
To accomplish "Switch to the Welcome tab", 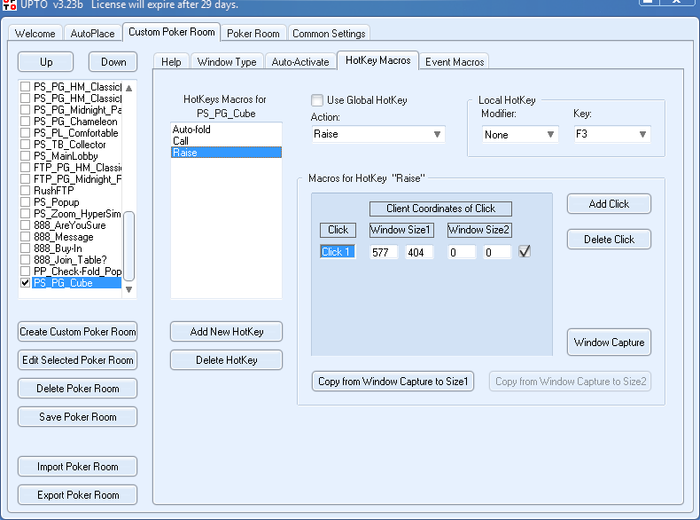I will pos(35,33).
